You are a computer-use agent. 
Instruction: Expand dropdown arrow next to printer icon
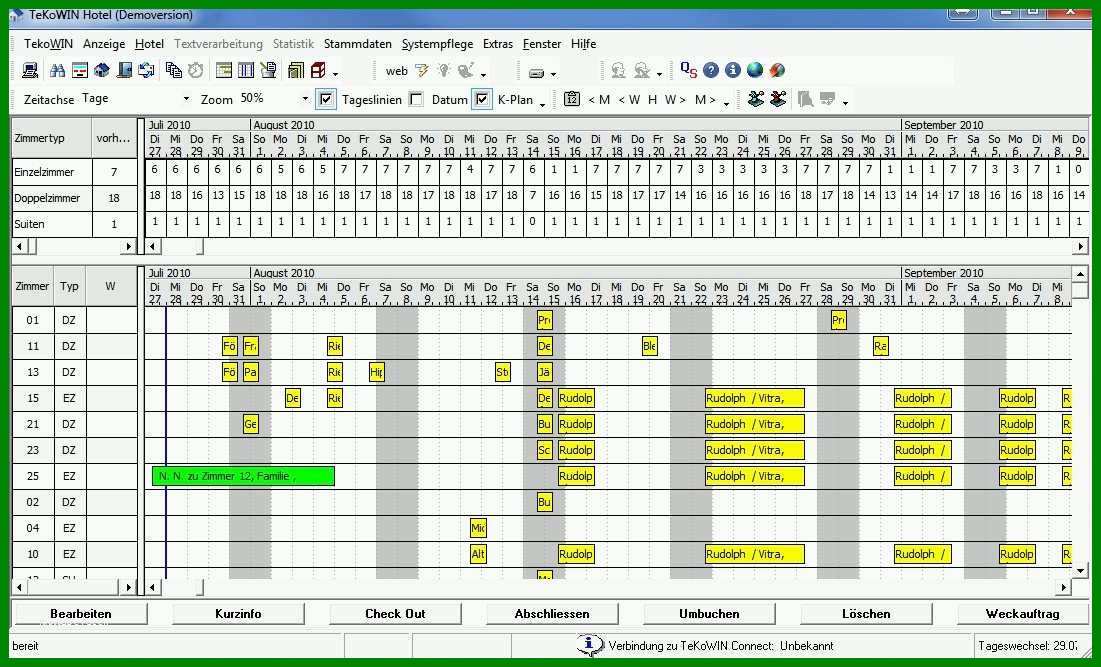[x=553, y=73]
